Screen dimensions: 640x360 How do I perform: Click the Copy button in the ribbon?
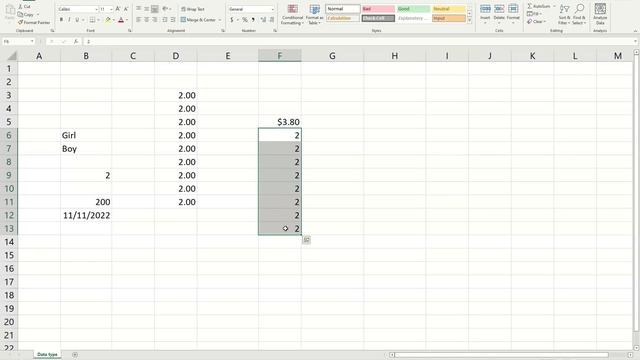click(26, 15)
